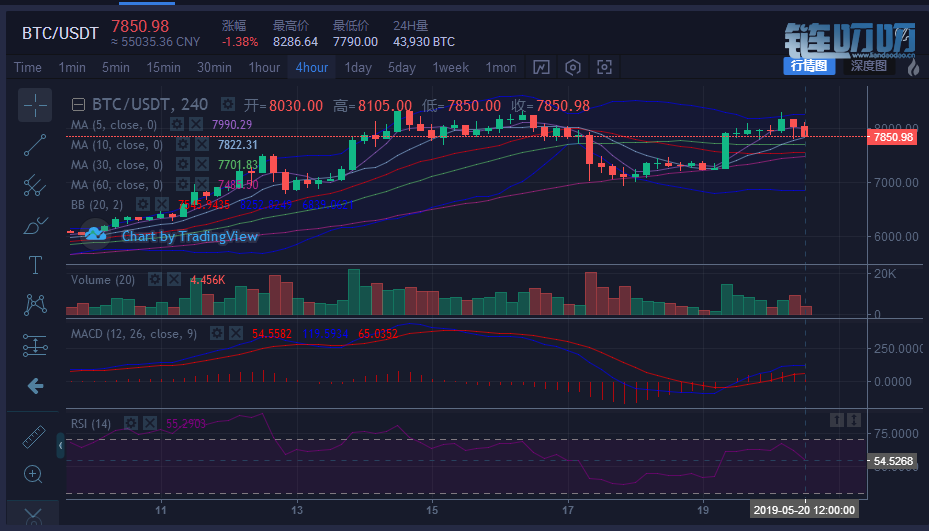Open settings for MA (10, close, 0)

pyautogui.click(x=183, y=145)
